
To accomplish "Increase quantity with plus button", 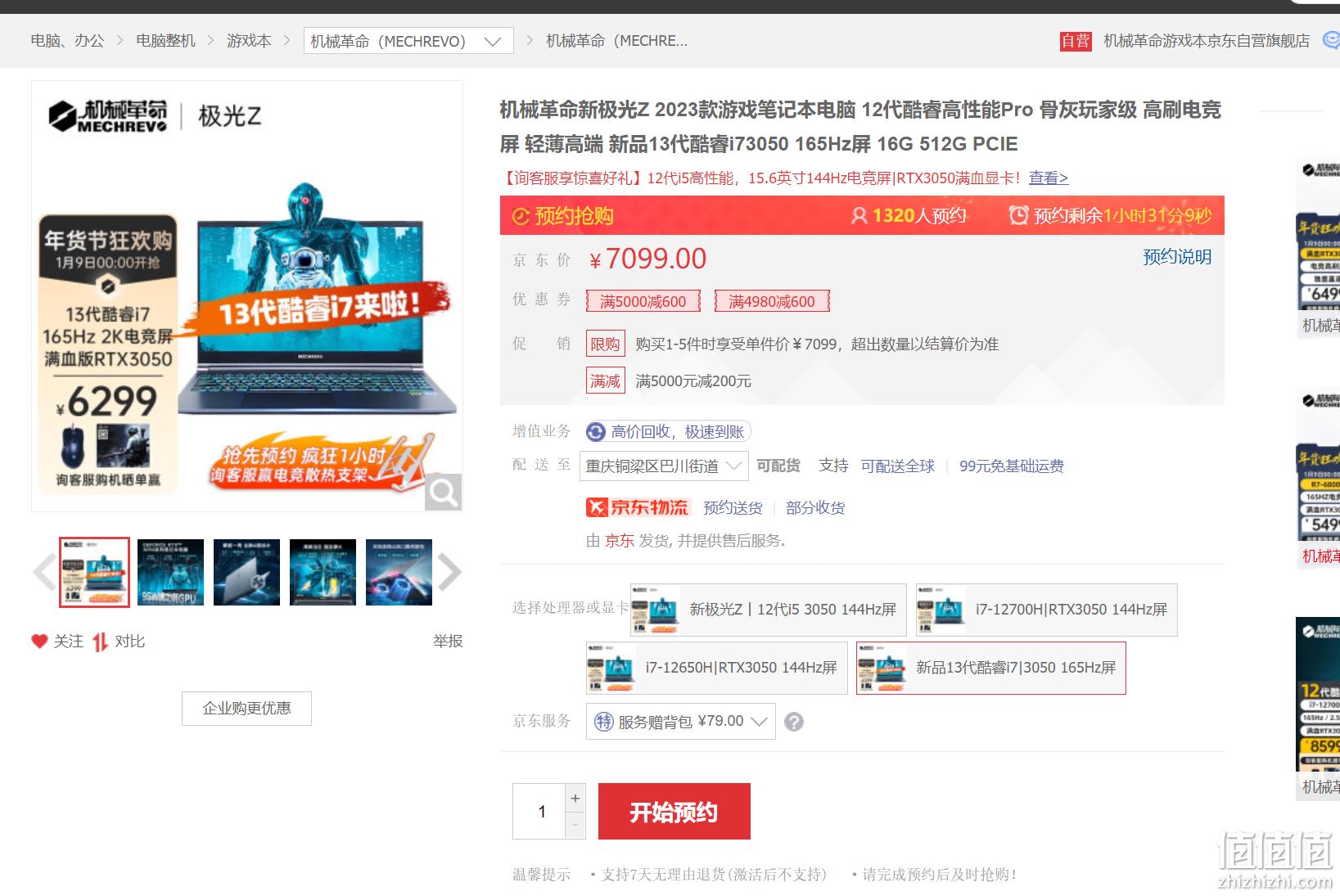I will pyautogui.click(x=575, y=798).
